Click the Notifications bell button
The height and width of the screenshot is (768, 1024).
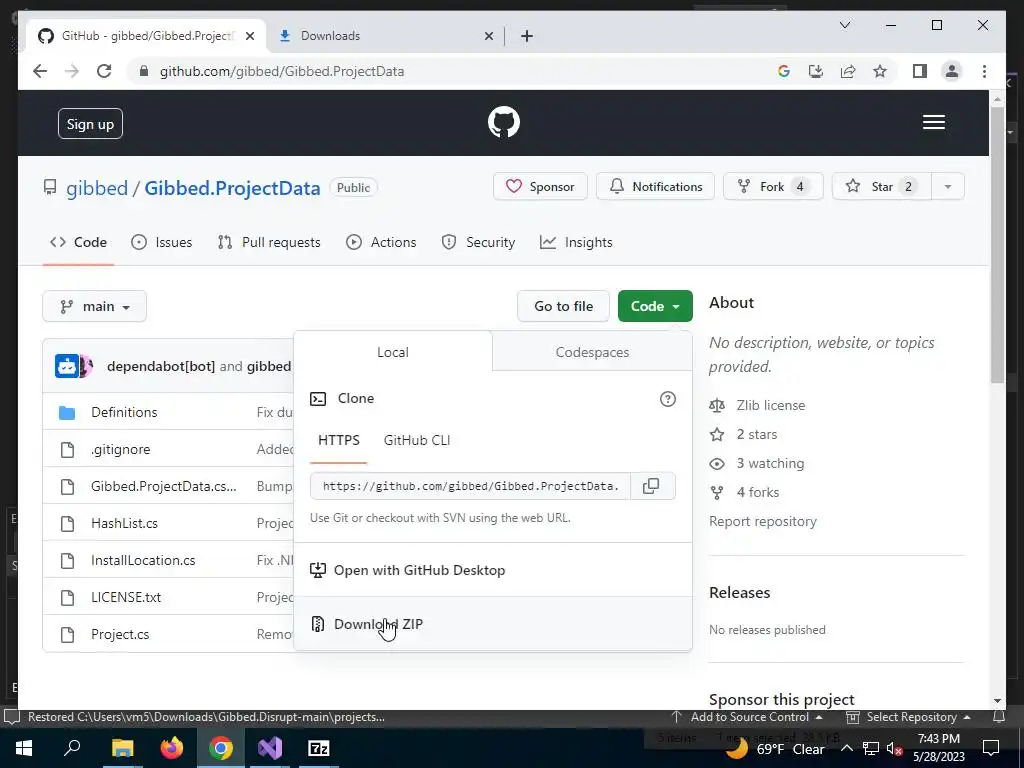655,187
